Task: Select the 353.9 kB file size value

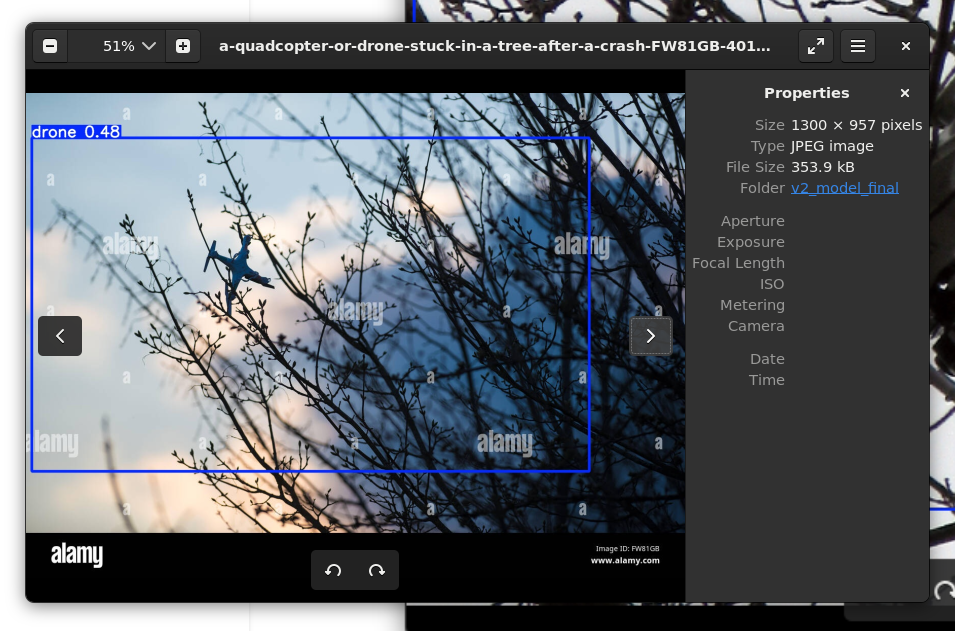Action: (x=822, y=167)
